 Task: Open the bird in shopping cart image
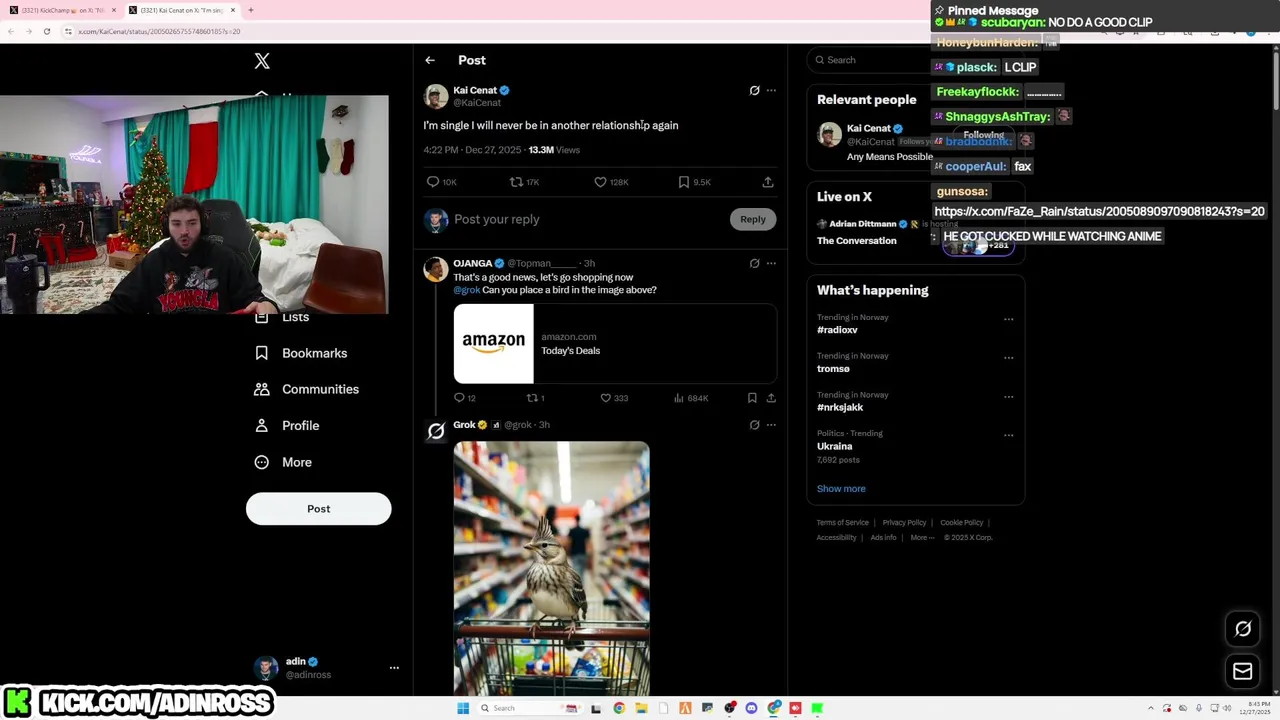tap(551, 568)
